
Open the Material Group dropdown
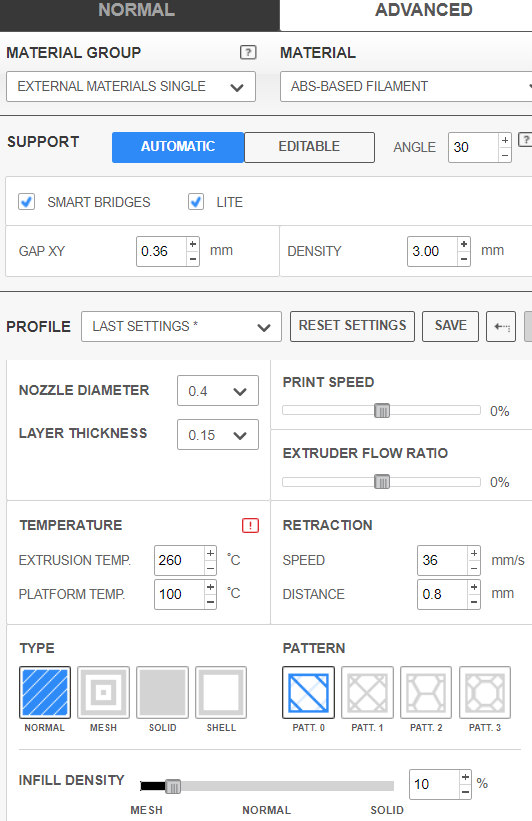[131, 86]
